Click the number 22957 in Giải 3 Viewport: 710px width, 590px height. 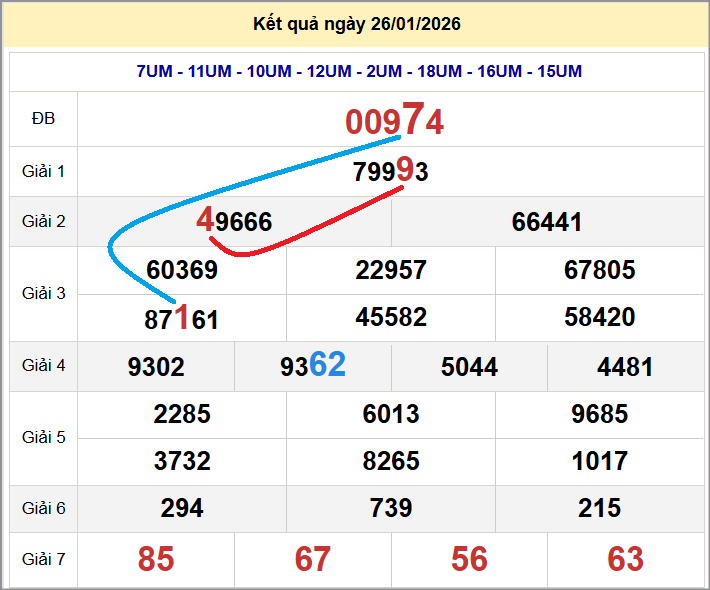pos(391,270)
